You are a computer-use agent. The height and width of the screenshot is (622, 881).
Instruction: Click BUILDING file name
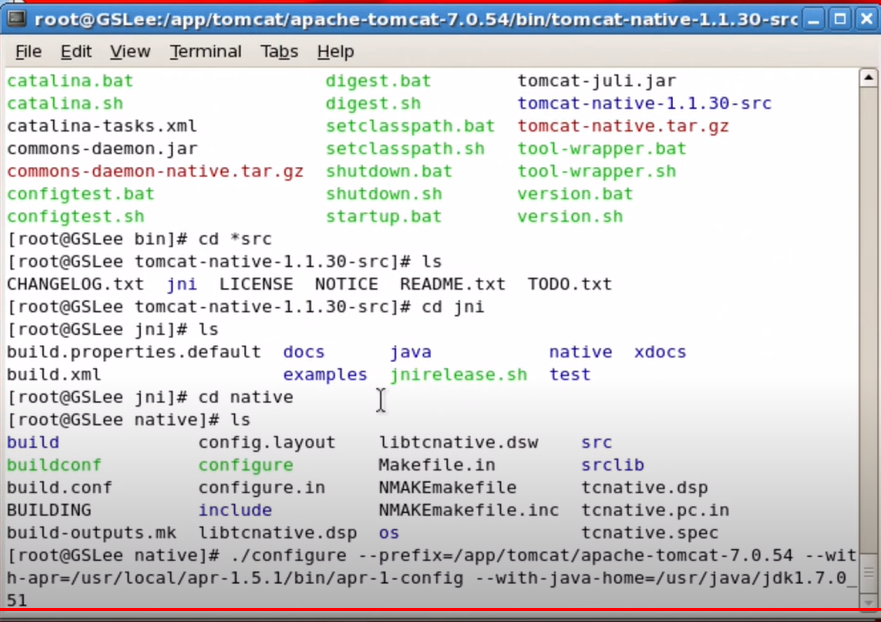pos(49,510)
